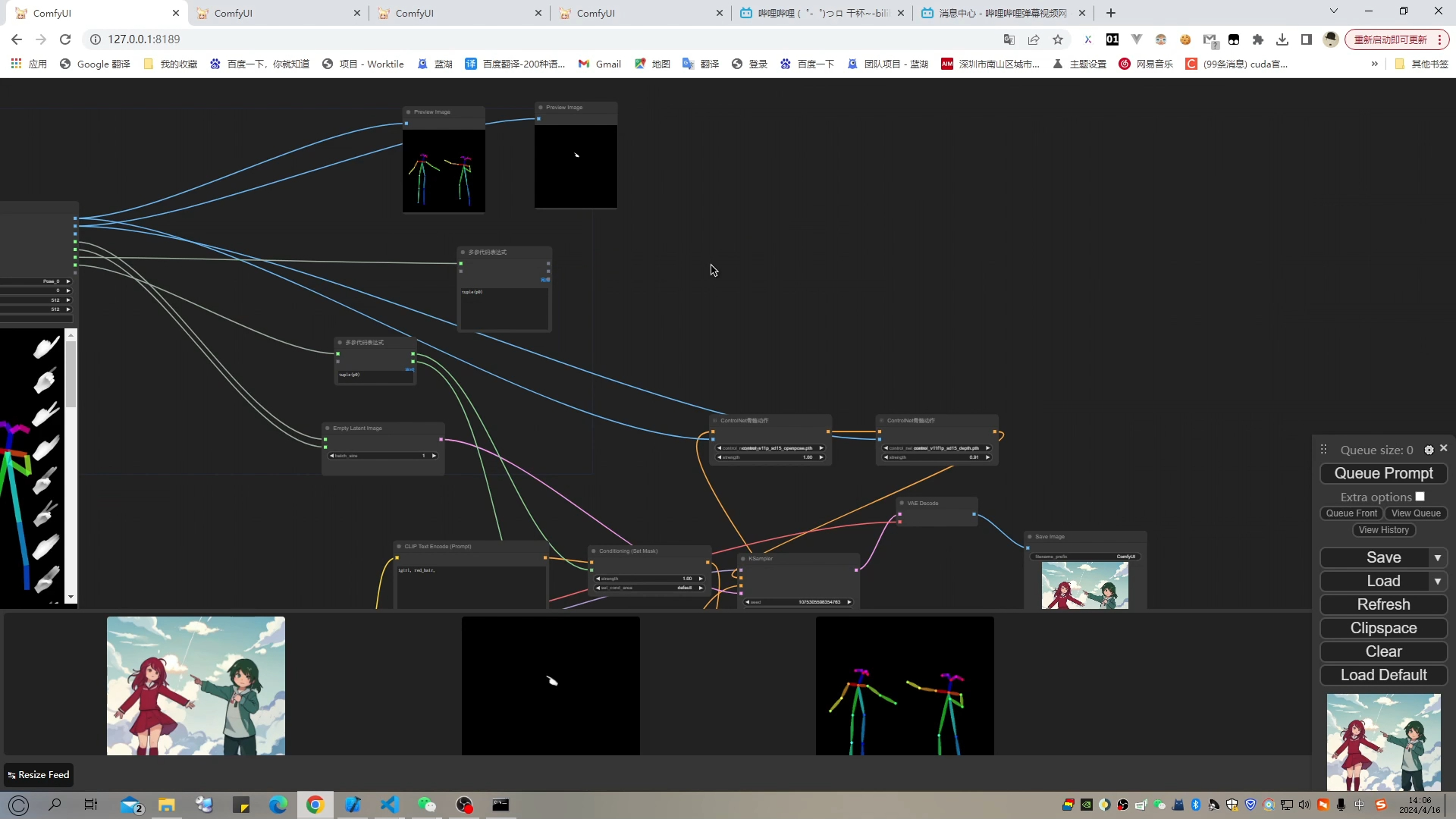Viewport: 1456px width, 819px height.
Task: Open the browser extensions puzzle icon
Action: [1258, 39]
